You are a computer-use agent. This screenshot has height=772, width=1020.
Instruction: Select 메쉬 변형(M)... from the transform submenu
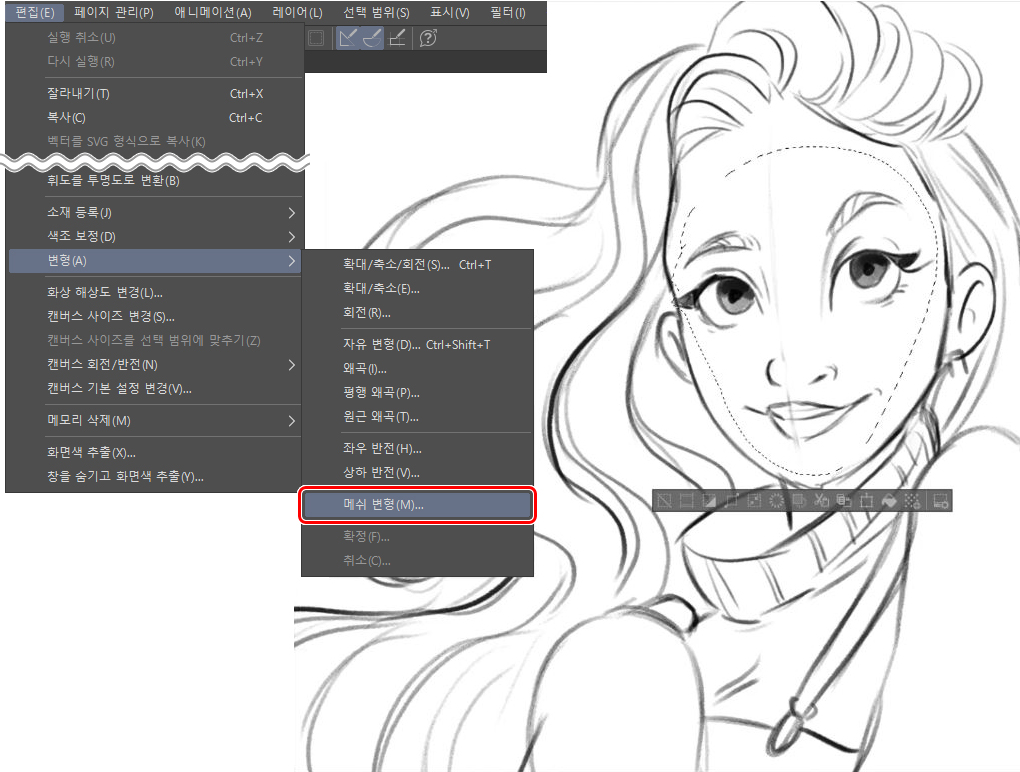[x=418, y=505]
